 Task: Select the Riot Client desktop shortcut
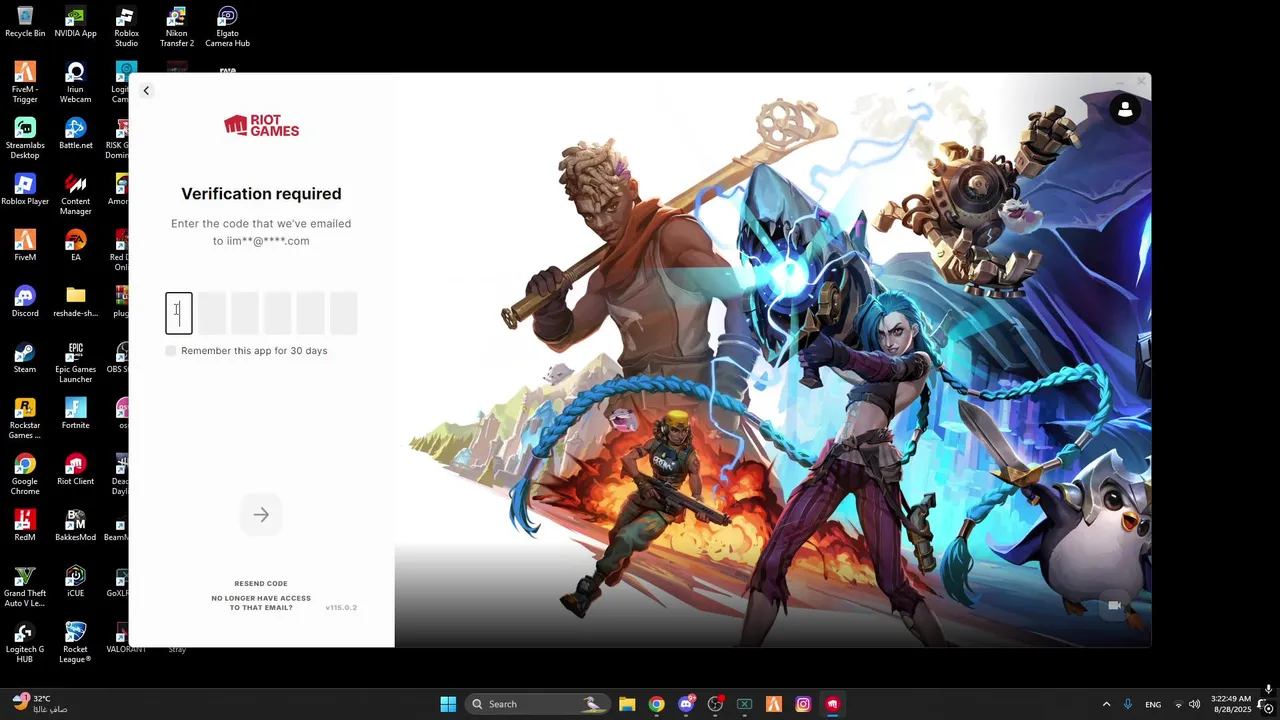pyautogui.click(x=75, y=469)
